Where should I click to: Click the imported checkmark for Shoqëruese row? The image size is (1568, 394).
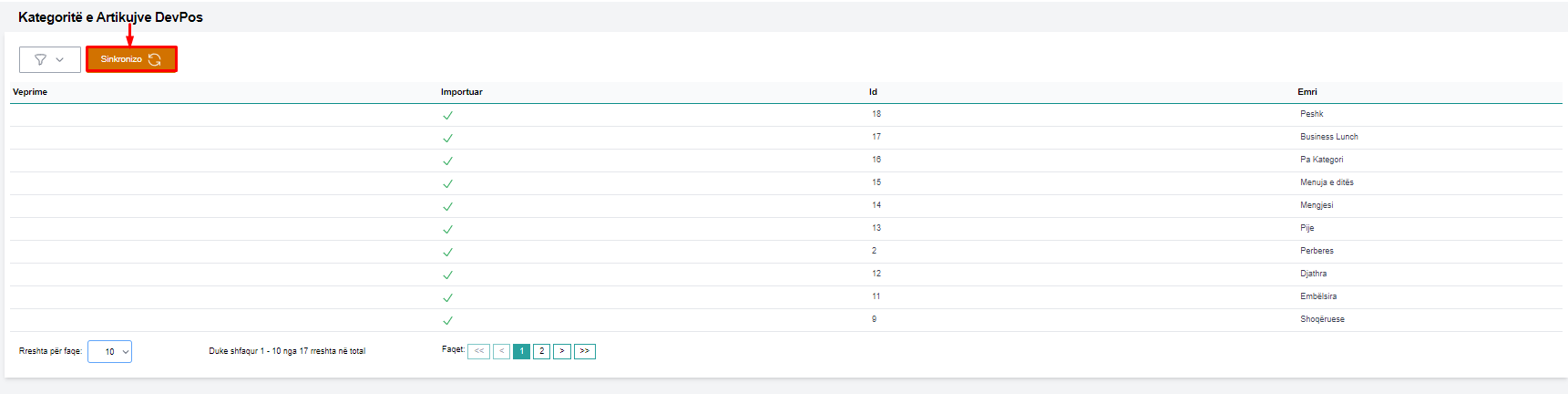[x=447, y=321]
